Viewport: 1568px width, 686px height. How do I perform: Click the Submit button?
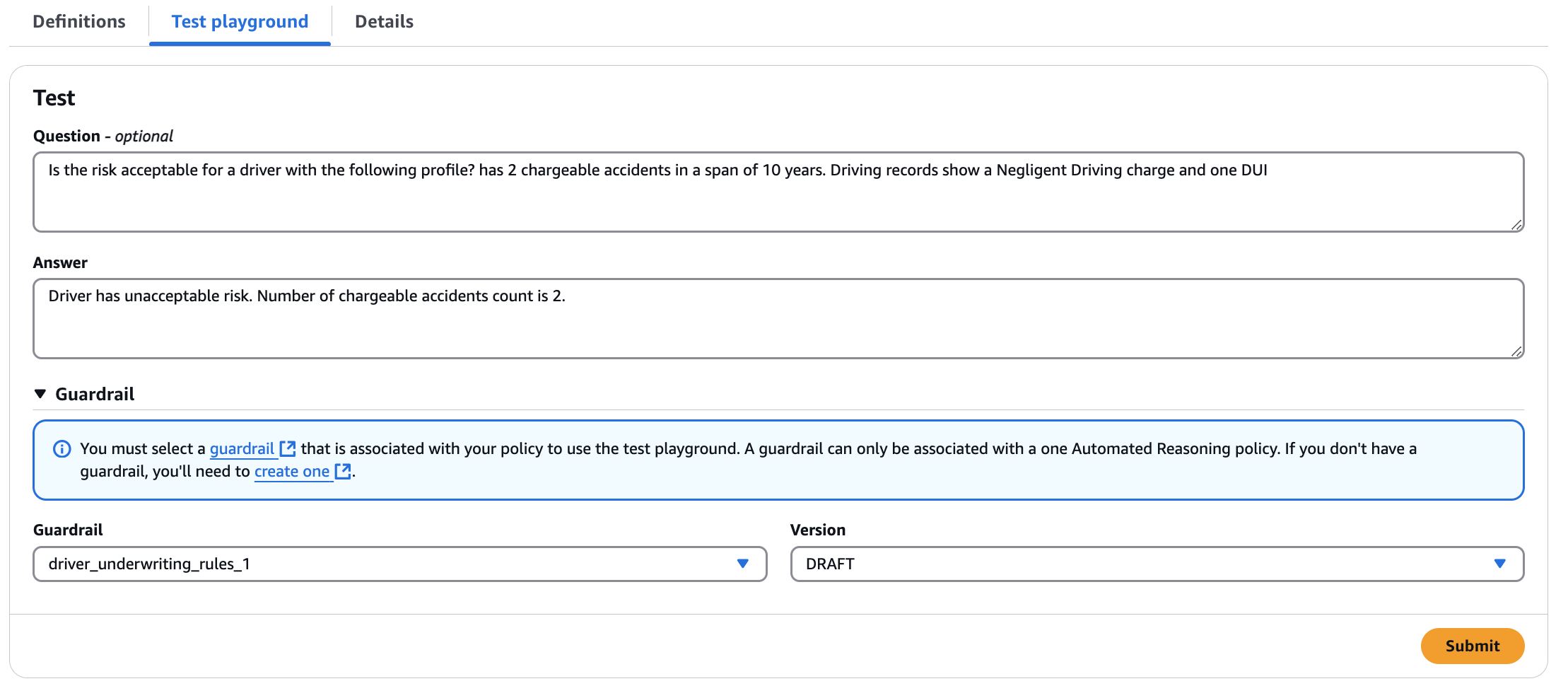click(1472, 645)
